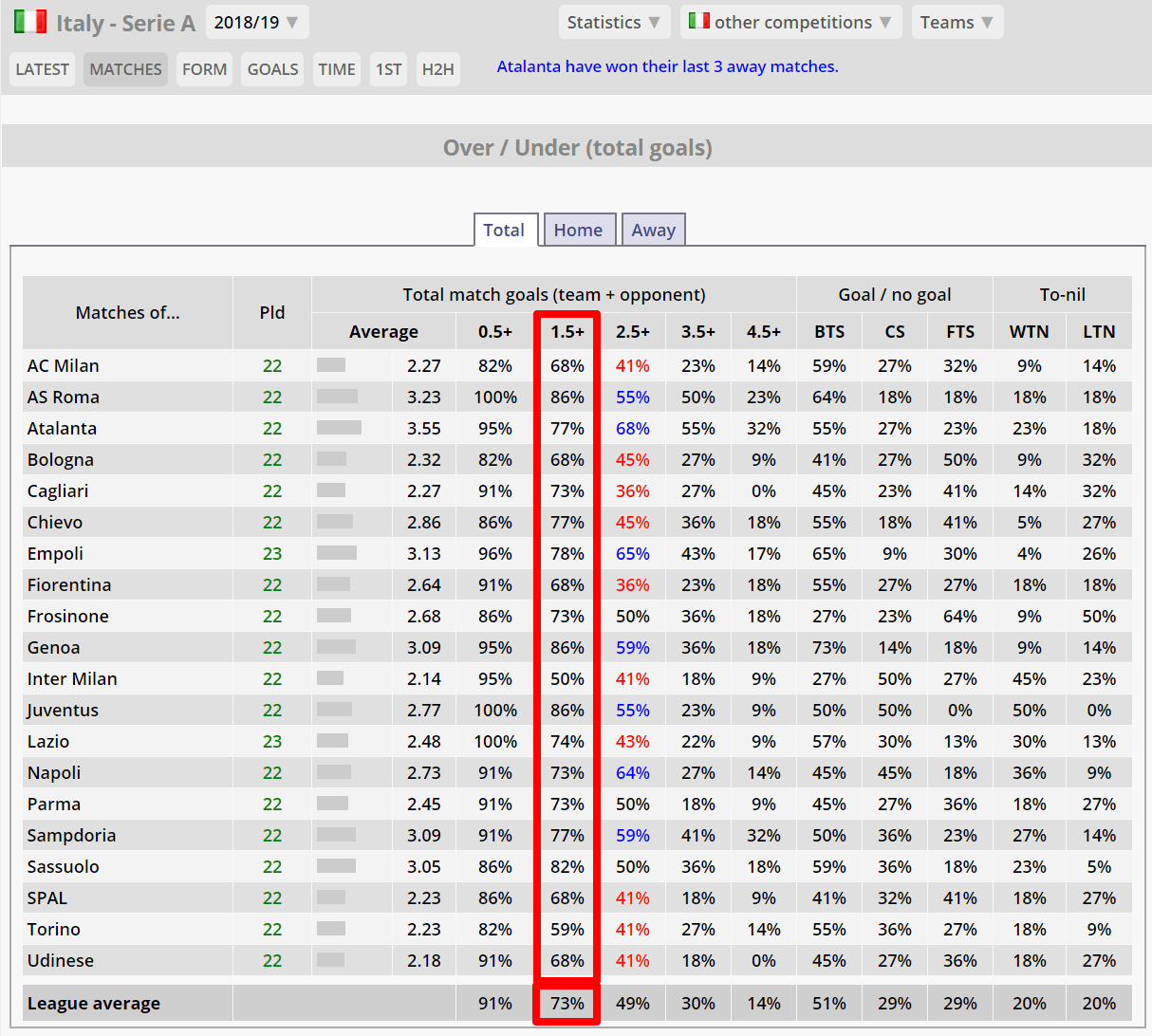Click Genoa team name
This screenshot has height=1036, width=1152.
click(x=53, y=647)
